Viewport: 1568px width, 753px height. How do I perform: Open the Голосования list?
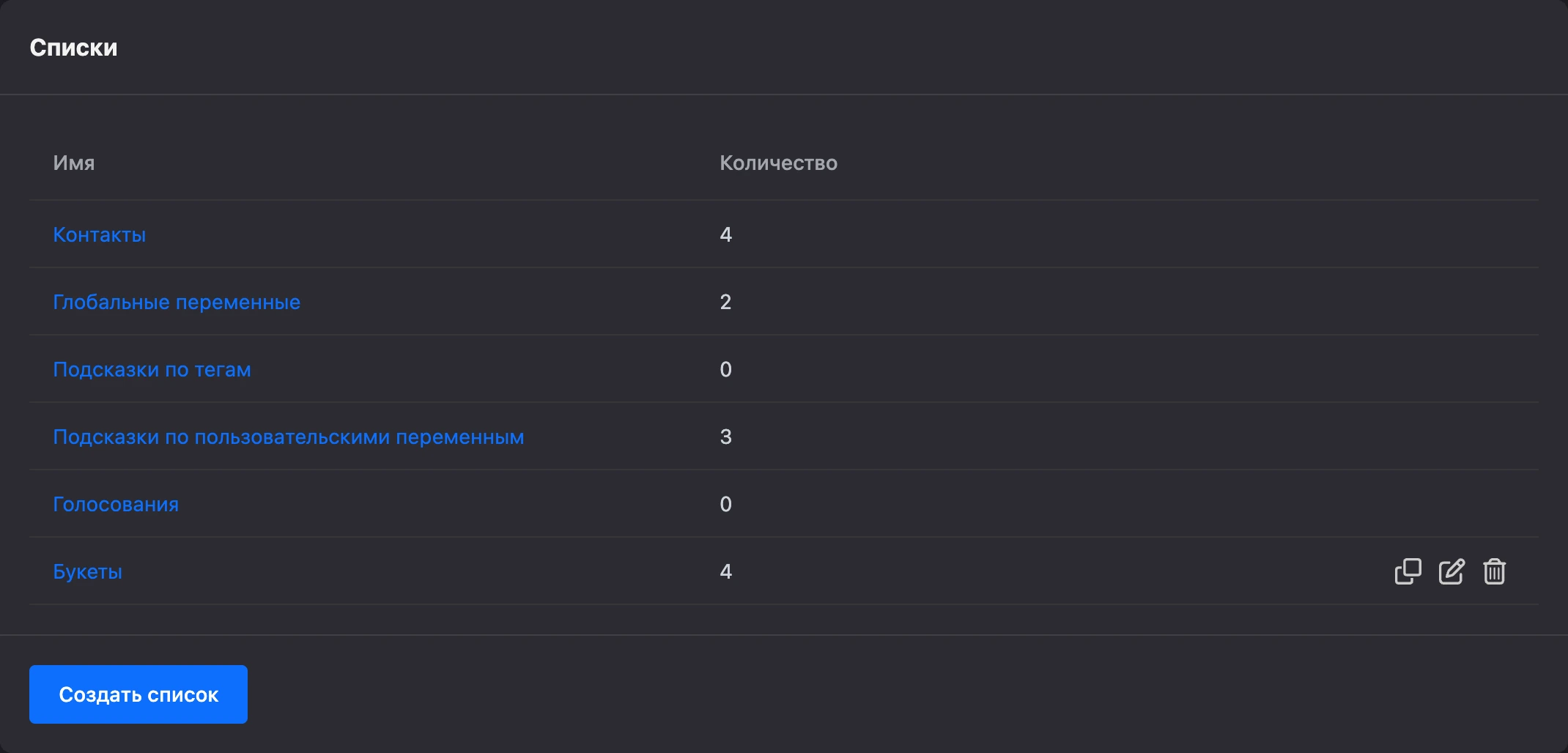[x=116, y=504]
